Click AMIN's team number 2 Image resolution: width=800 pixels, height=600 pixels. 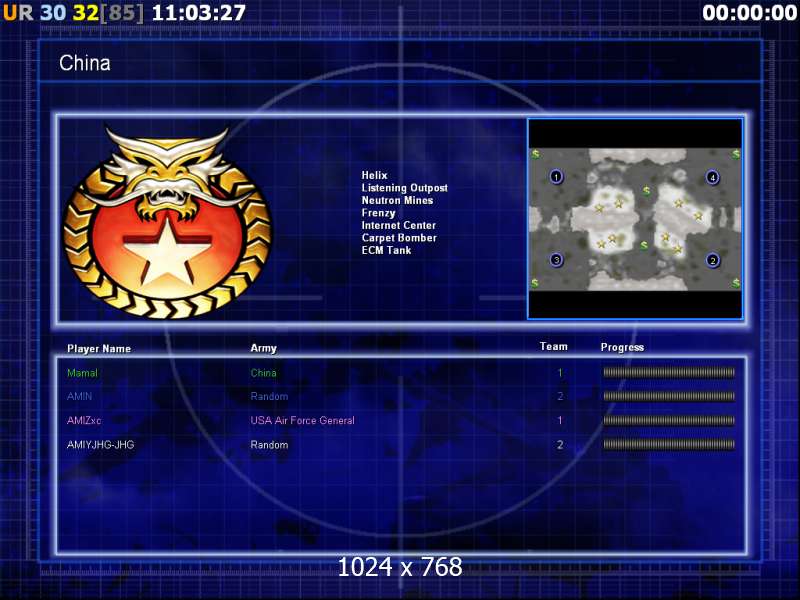click(560, 396)
